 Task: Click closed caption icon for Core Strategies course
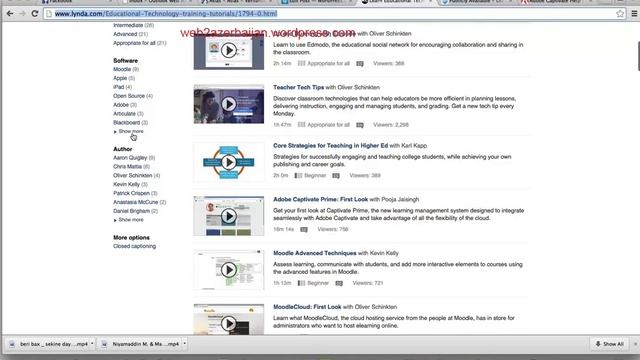coord(336,176)
